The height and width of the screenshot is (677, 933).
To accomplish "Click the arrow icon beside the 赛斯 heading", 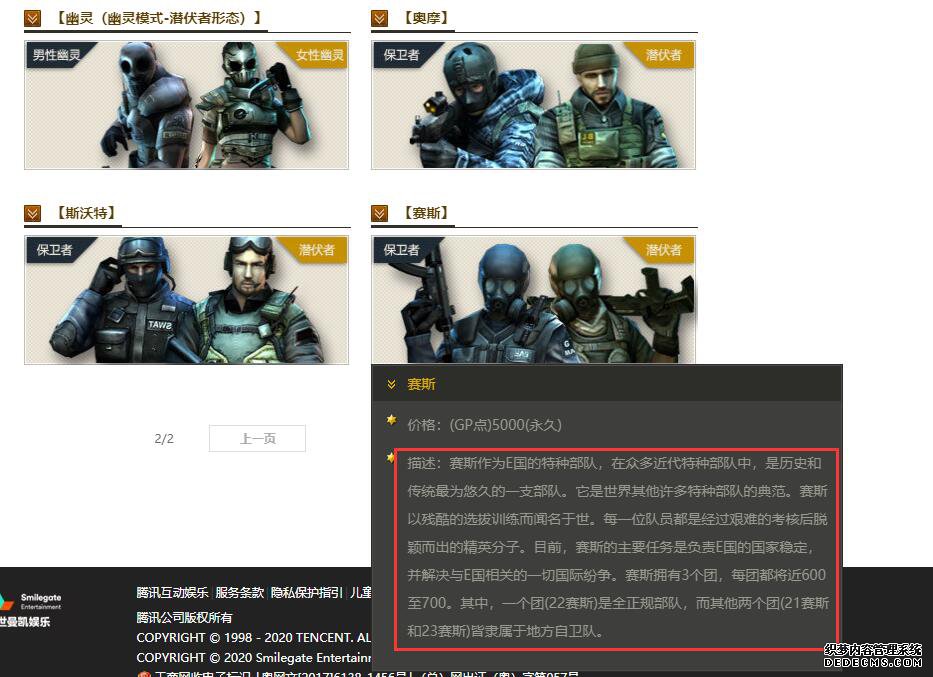I will [x=379, y=213].
